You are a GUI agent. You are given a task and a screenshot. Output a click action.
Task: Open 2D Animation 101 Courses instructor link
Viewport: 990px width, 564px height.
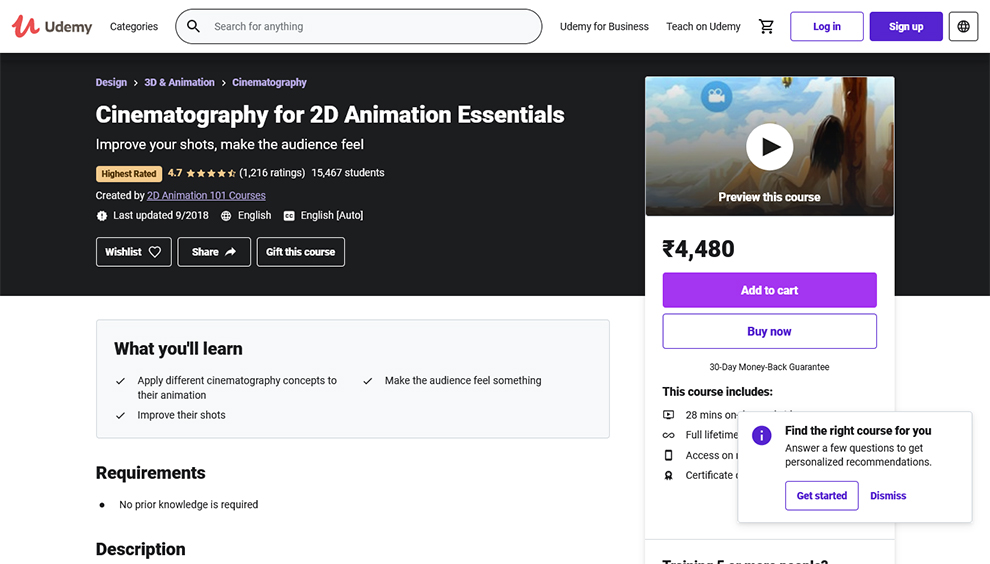point(206,196)
